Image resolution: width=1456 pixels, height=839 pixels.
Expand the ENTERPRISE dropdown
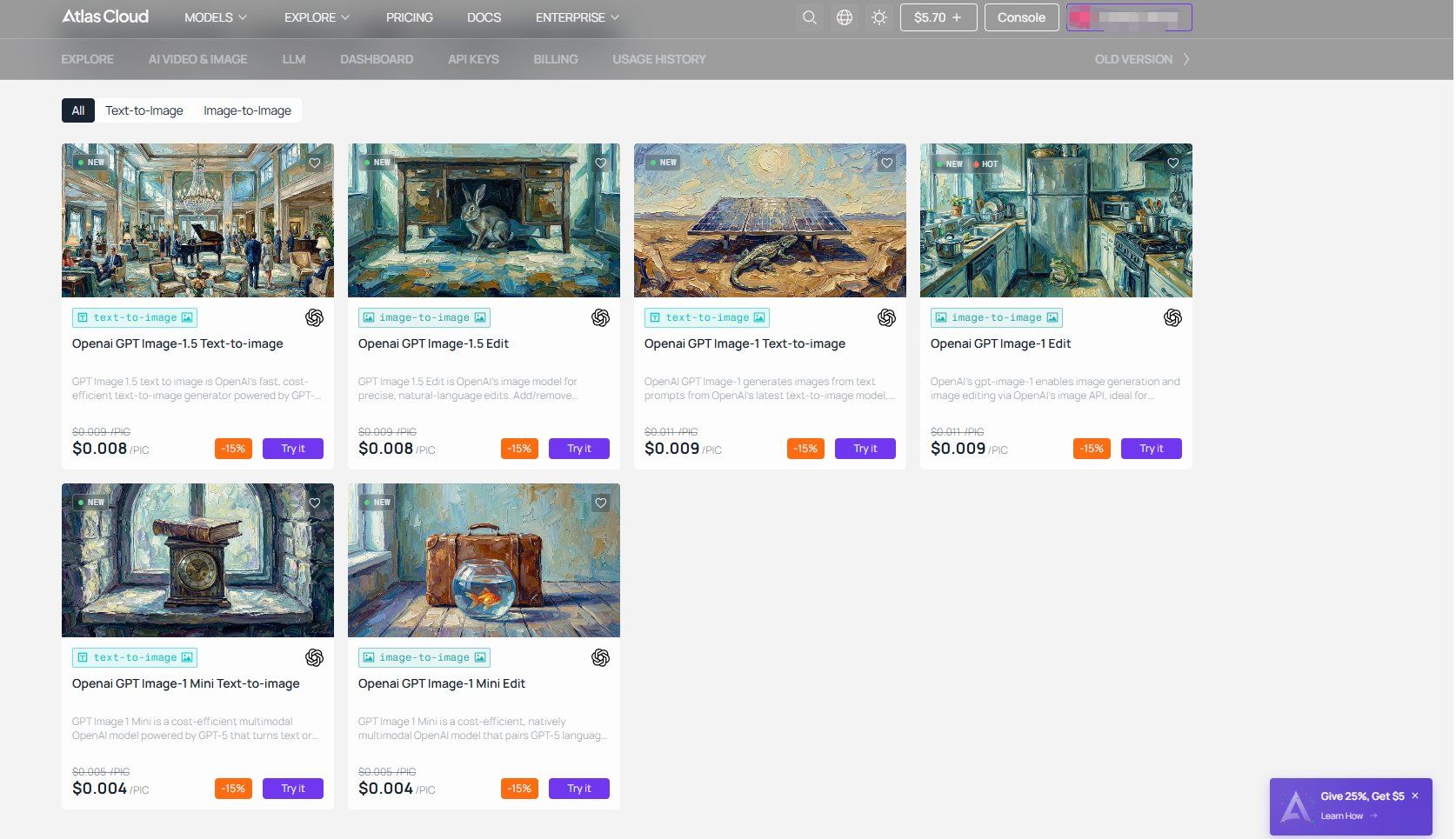pyautogui.click(x=577, y=17)
